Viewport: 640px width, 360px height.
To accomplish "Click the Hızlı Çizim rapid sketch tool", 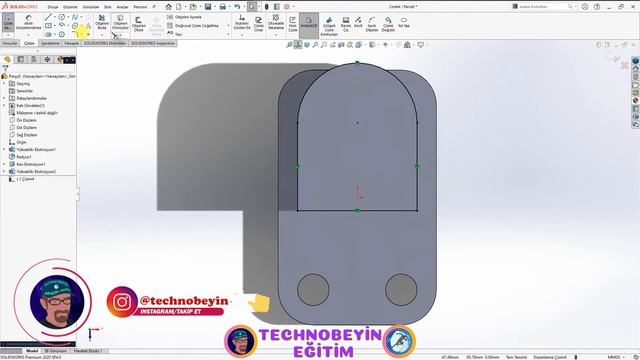I will 293,24.
